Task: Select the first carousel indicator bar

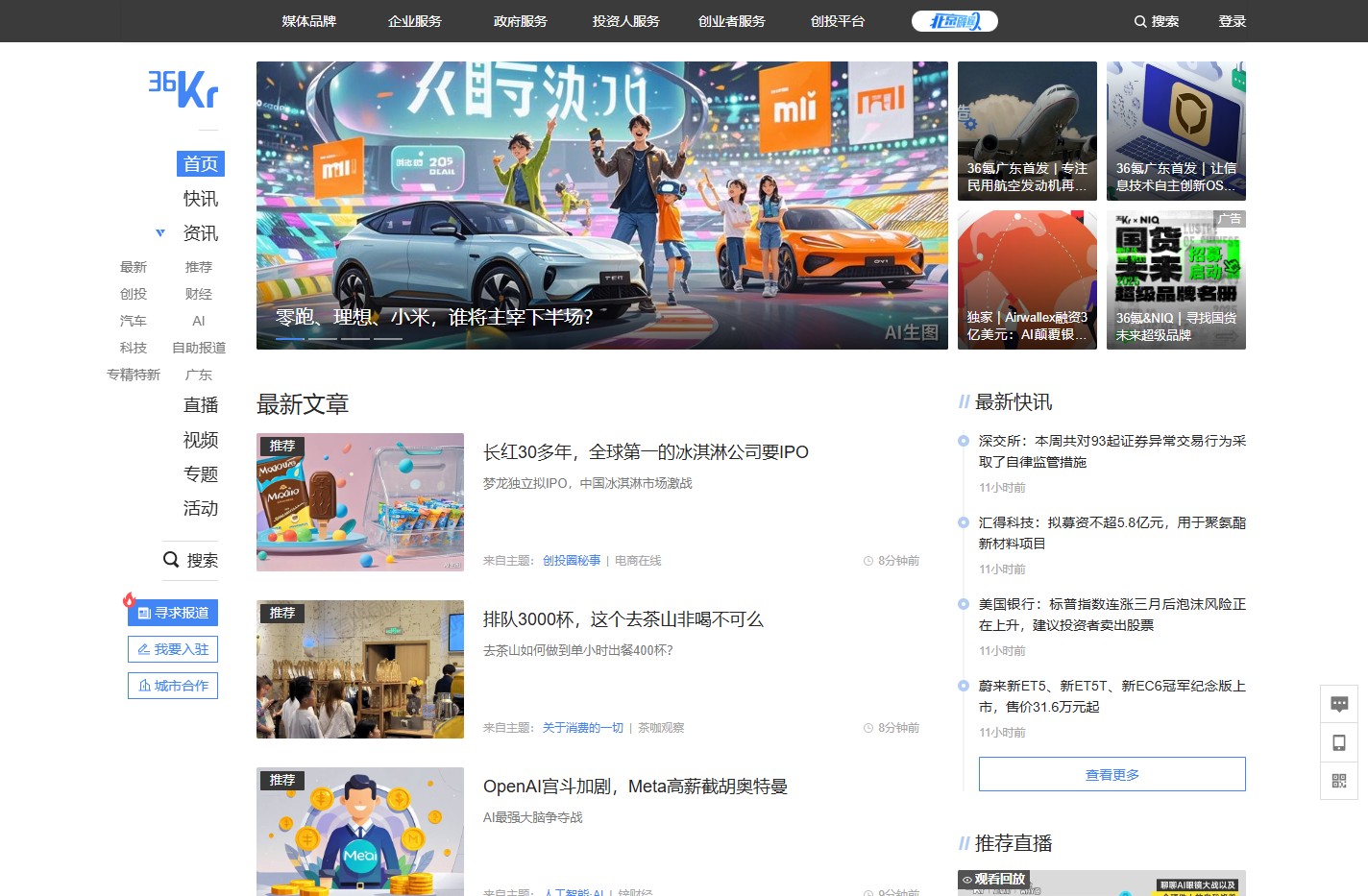Action: pos(290,339)
